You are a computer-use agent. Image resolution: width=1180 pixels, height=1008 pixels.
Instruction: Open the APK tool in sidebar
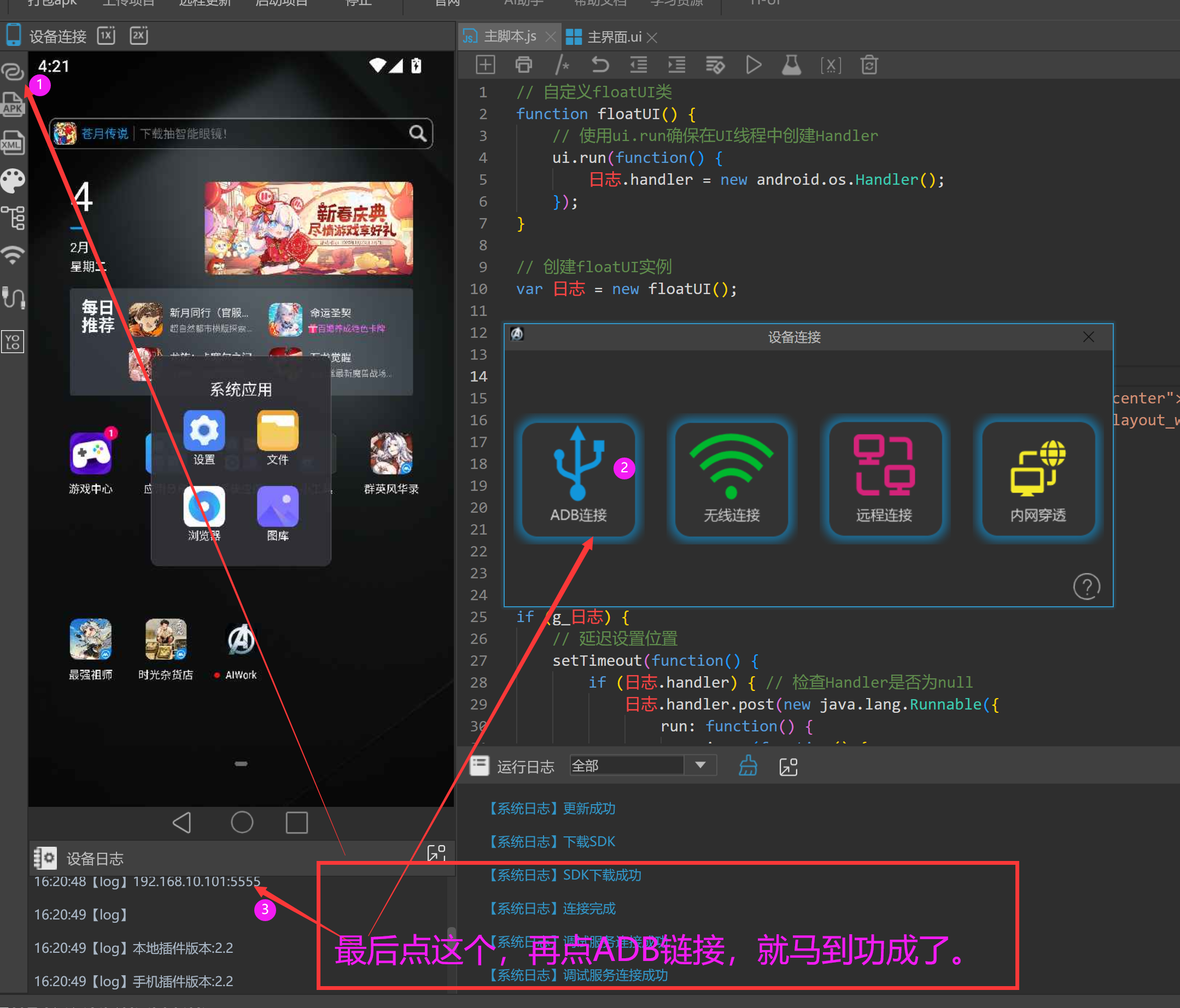(x=13, y=105)
